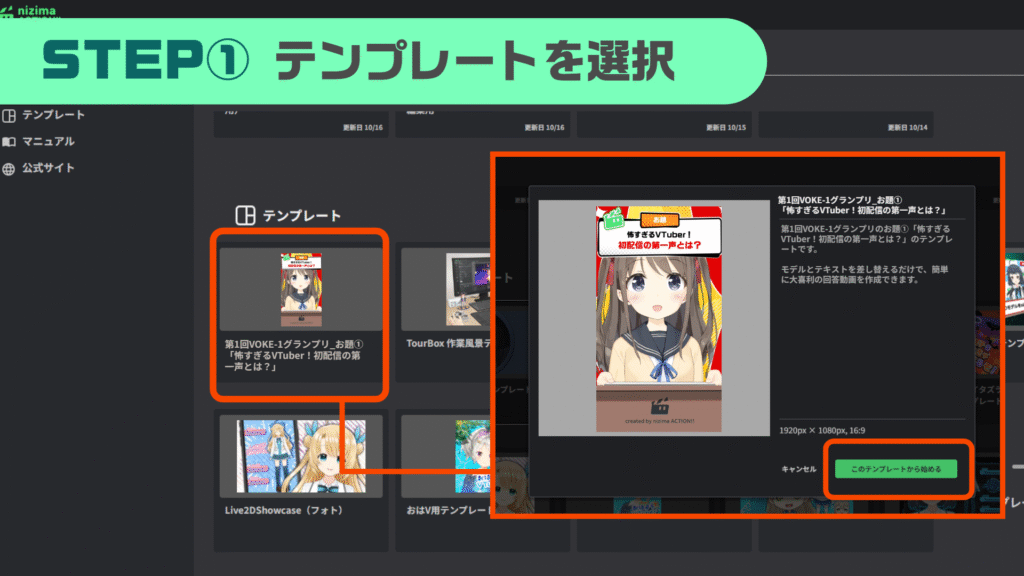The image size is (1024, 576).
Task: Choose the Live2DShowcase（フォト） template thumbnail
Action: (301, 457)
